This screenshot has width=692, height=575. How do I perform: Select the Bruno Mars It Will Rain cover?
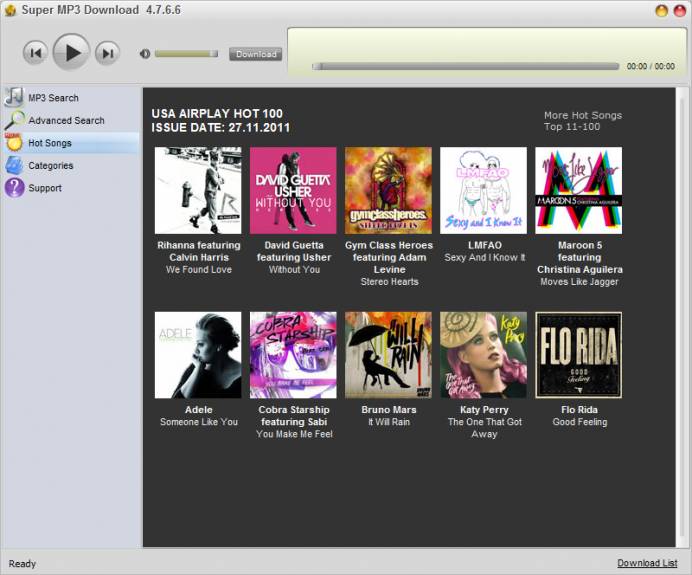point(388,355)
